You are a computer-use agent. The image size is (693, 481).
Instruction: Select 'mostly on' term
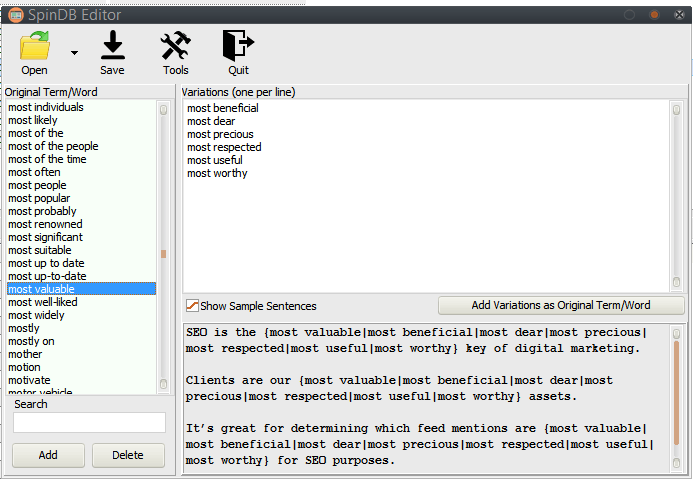81,341
